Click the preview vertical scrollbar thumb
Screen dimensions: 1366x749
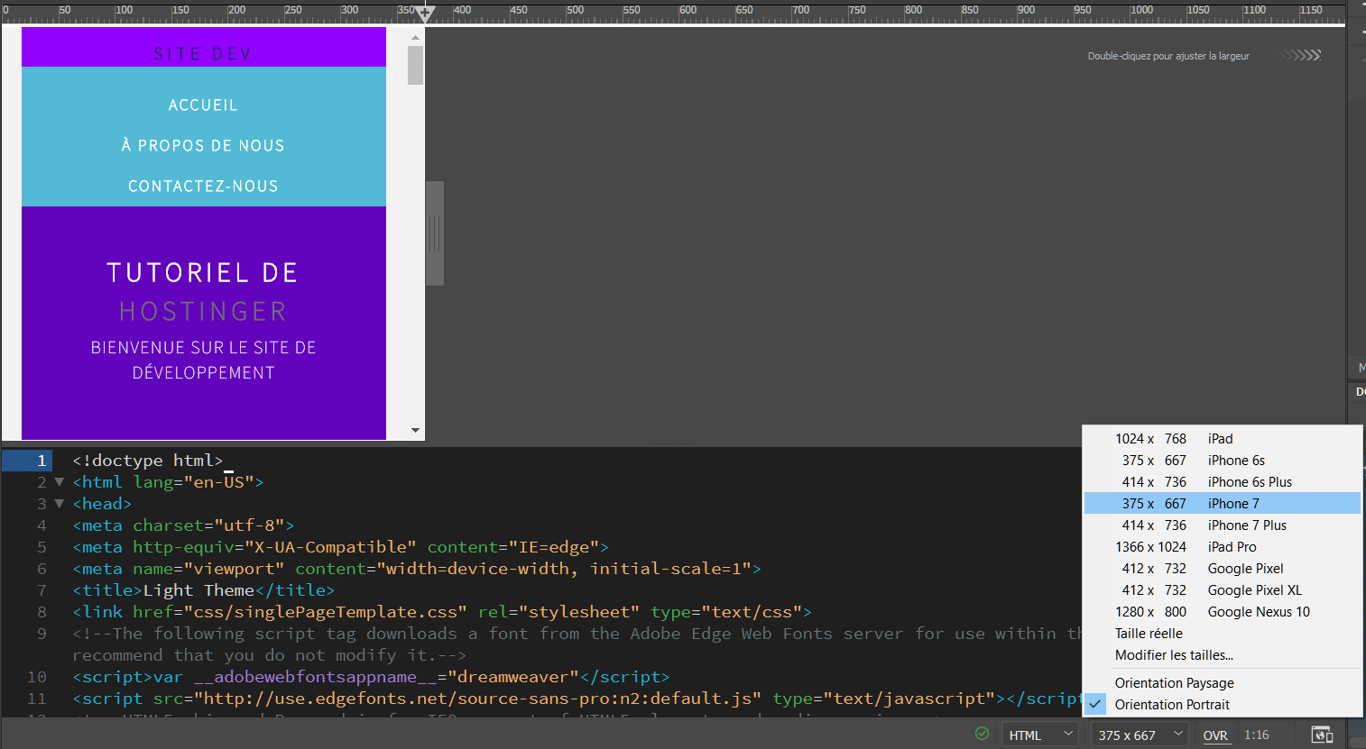click(x=416, y=65)
